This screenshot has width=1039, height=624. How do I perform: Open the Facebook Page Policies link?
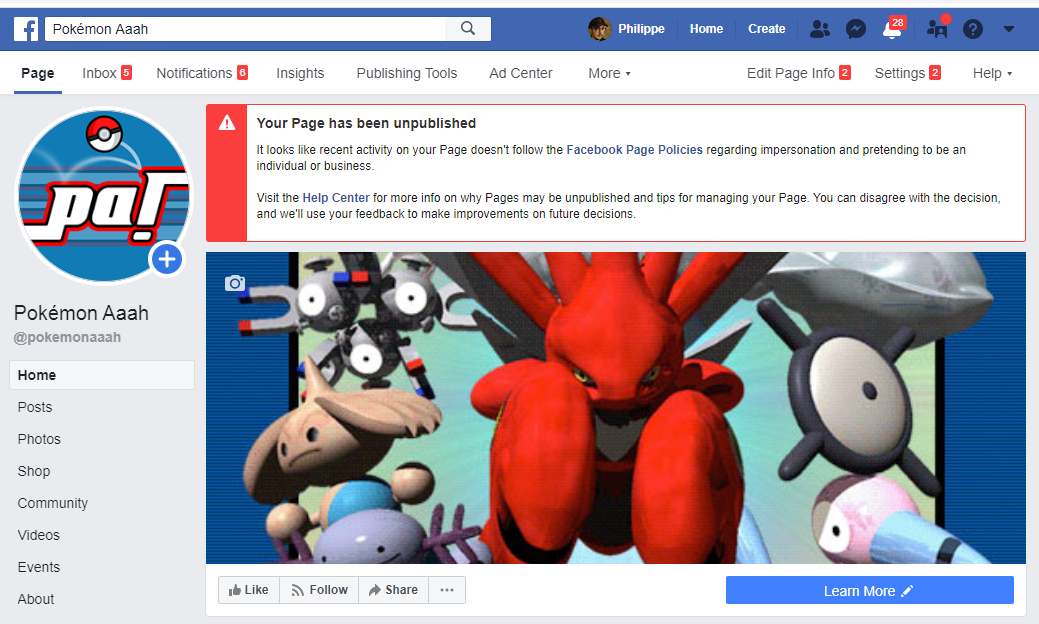coord(634,150)
